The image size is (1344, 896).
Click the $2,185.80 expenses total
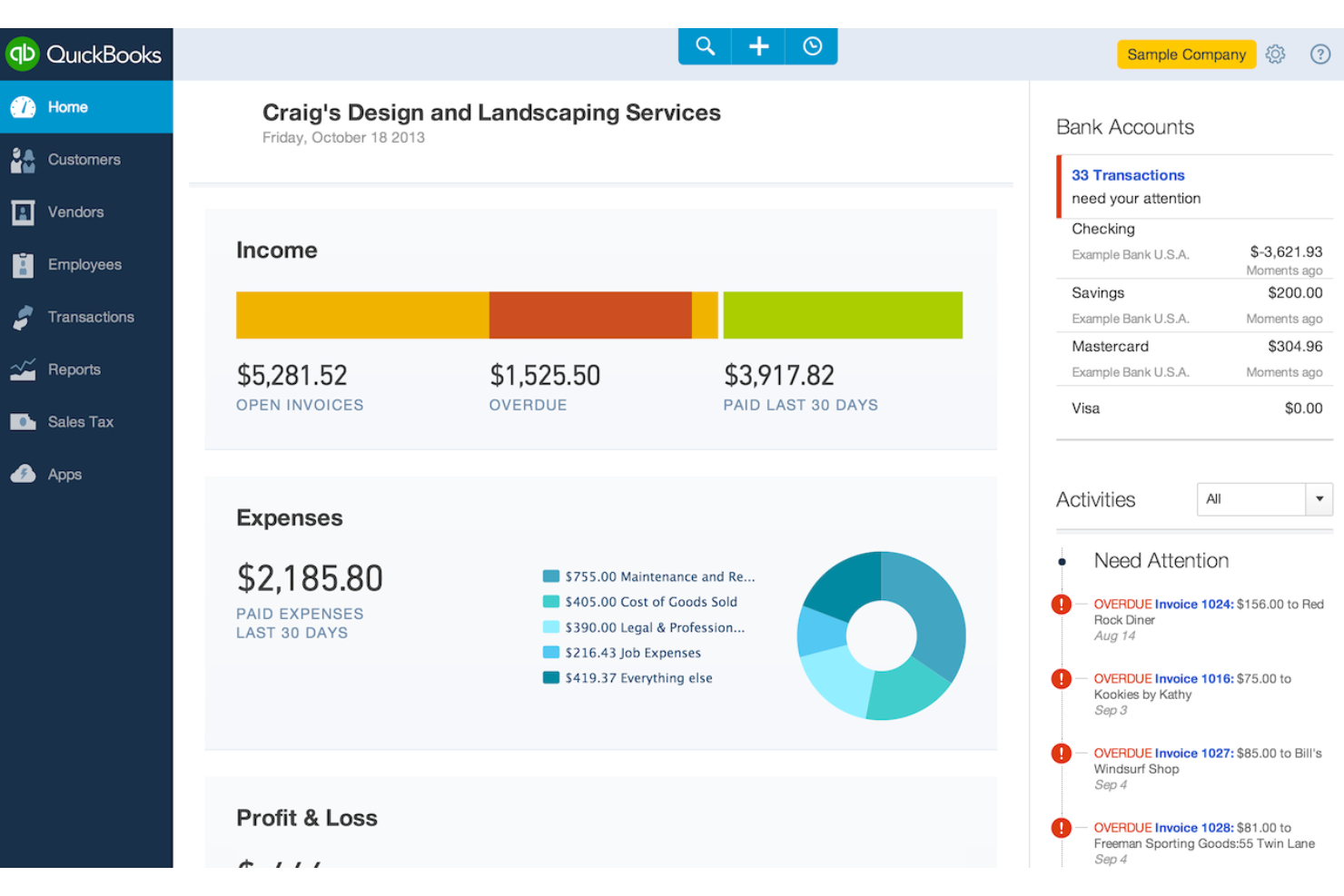(x=310, y=578)
